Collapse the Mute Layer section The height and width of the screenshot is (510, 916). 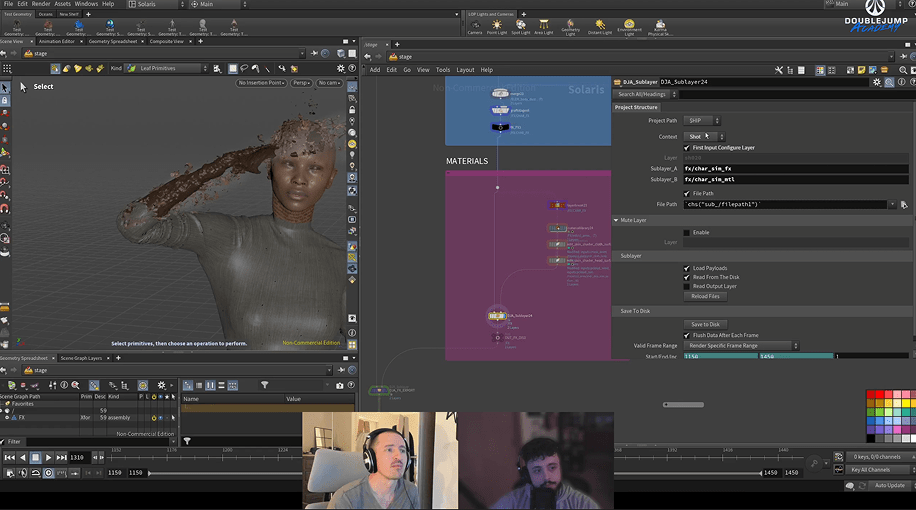tap(616, 220)
